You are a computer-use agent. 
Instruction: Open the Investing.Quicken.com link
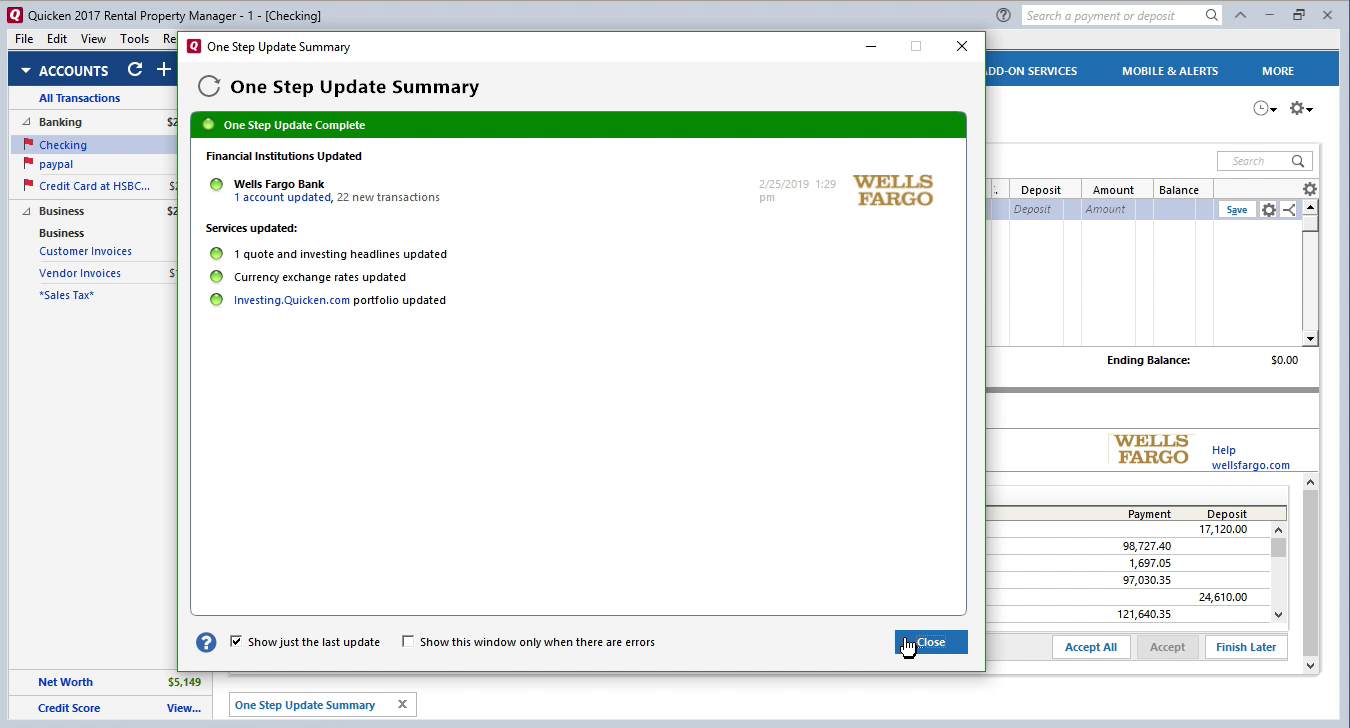[292, 300]
